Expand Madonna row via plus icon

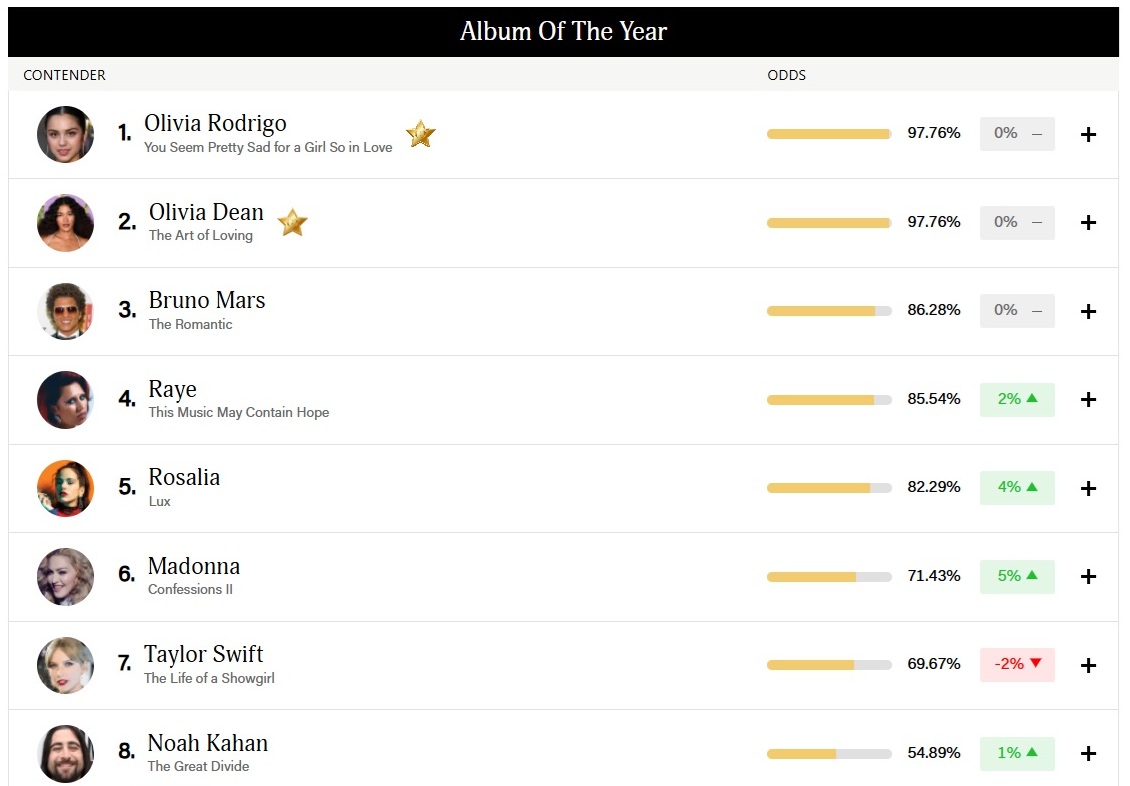click(1088, 576)
